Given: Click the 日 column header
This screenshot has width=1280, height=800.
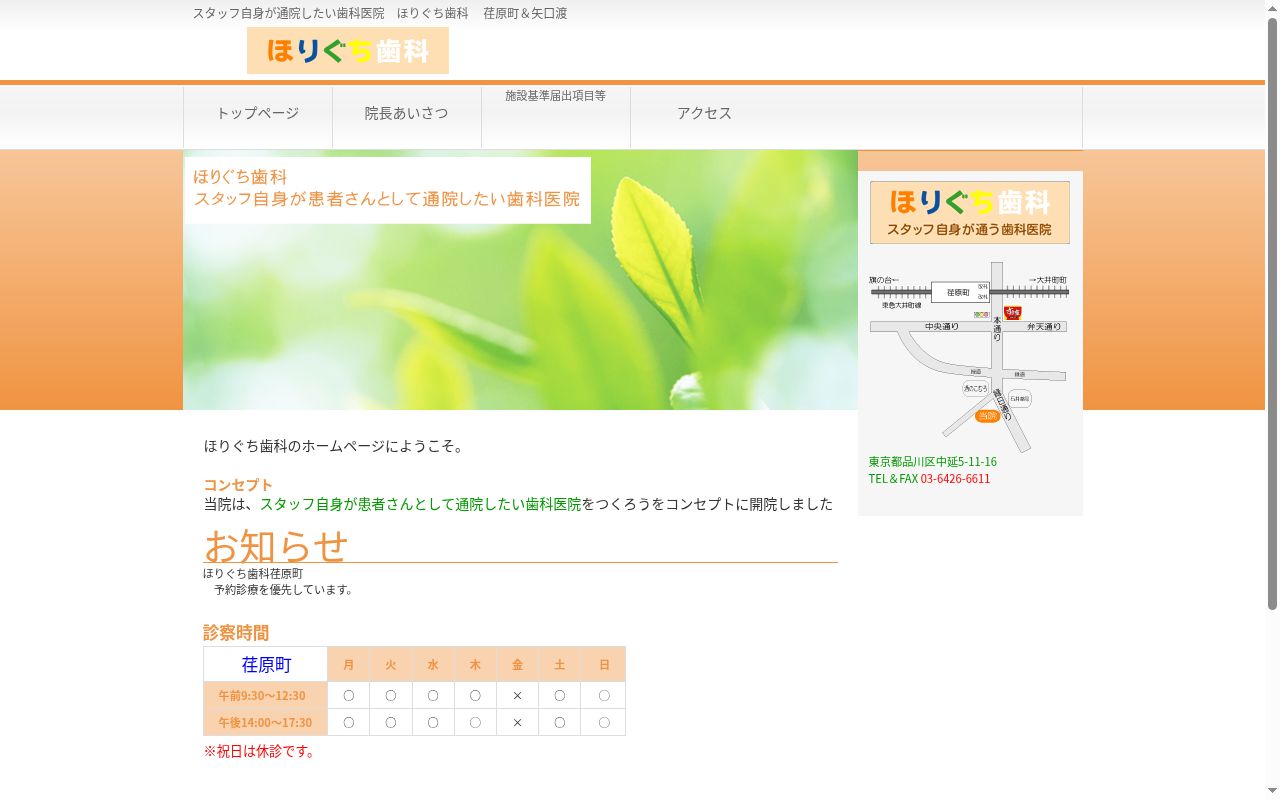Looking at the screenshot, I should [x=604, y=665].
